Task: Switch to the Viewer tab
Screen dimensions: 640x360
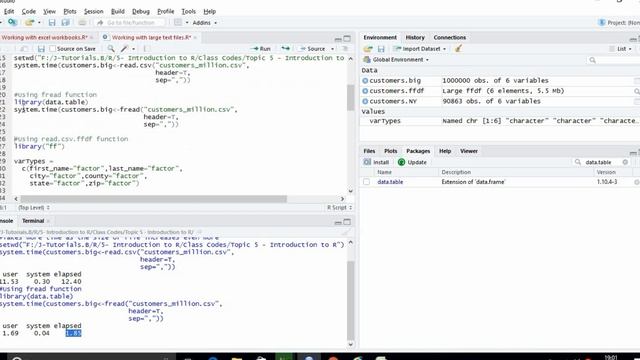Action: (469, 151)
